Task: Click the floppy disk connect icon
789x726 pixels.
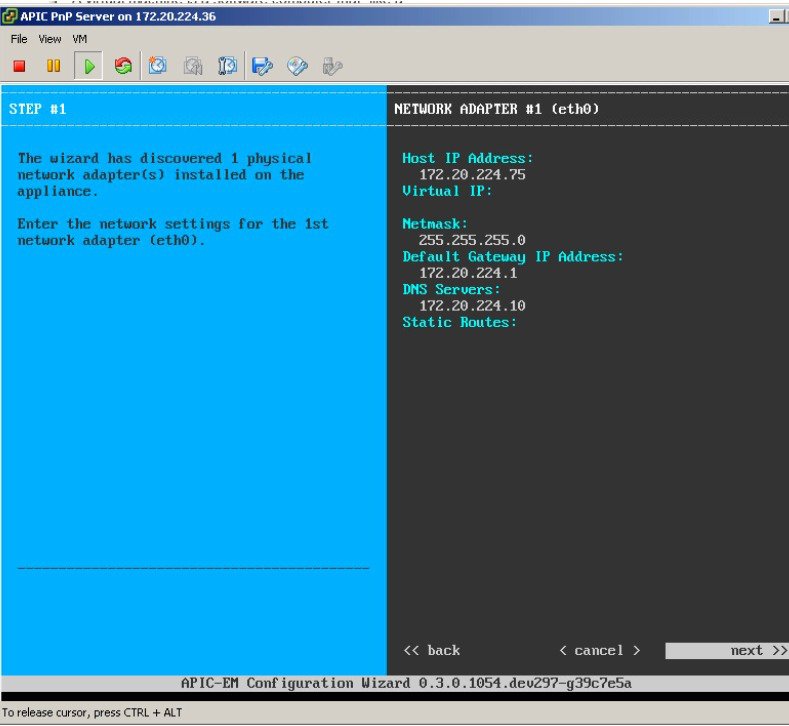Action: tap(262, 66)
